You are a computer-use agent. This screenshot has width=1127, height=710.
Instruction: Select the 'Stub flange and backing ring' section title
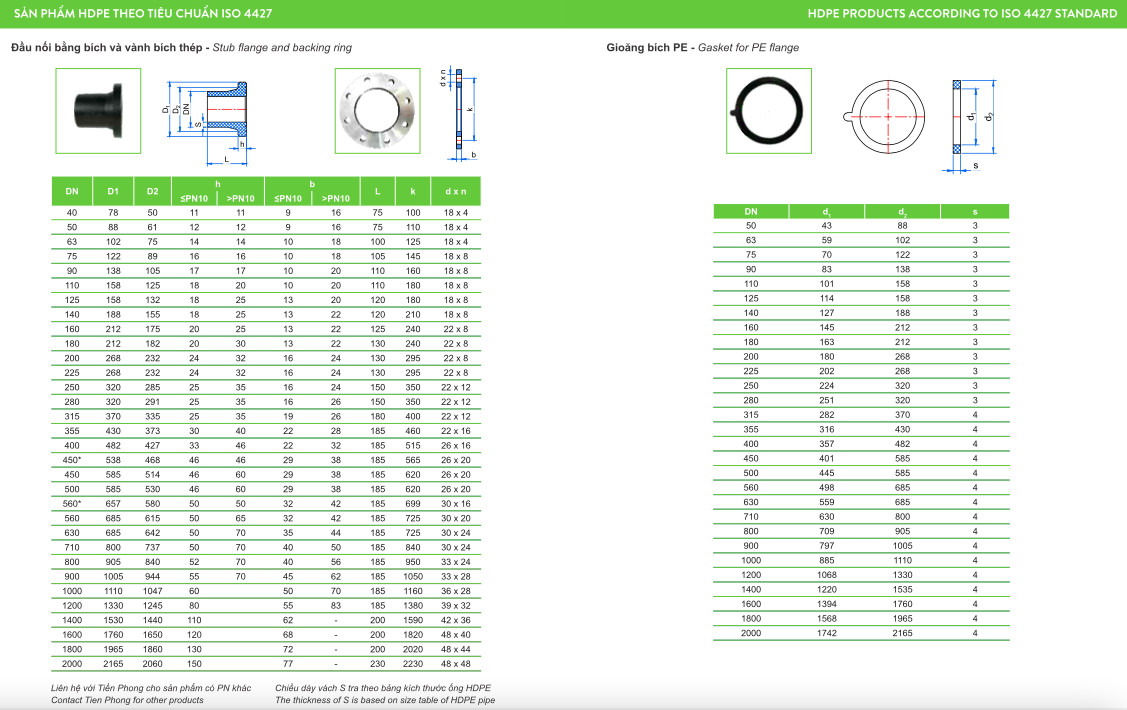[x=181, y=47]
